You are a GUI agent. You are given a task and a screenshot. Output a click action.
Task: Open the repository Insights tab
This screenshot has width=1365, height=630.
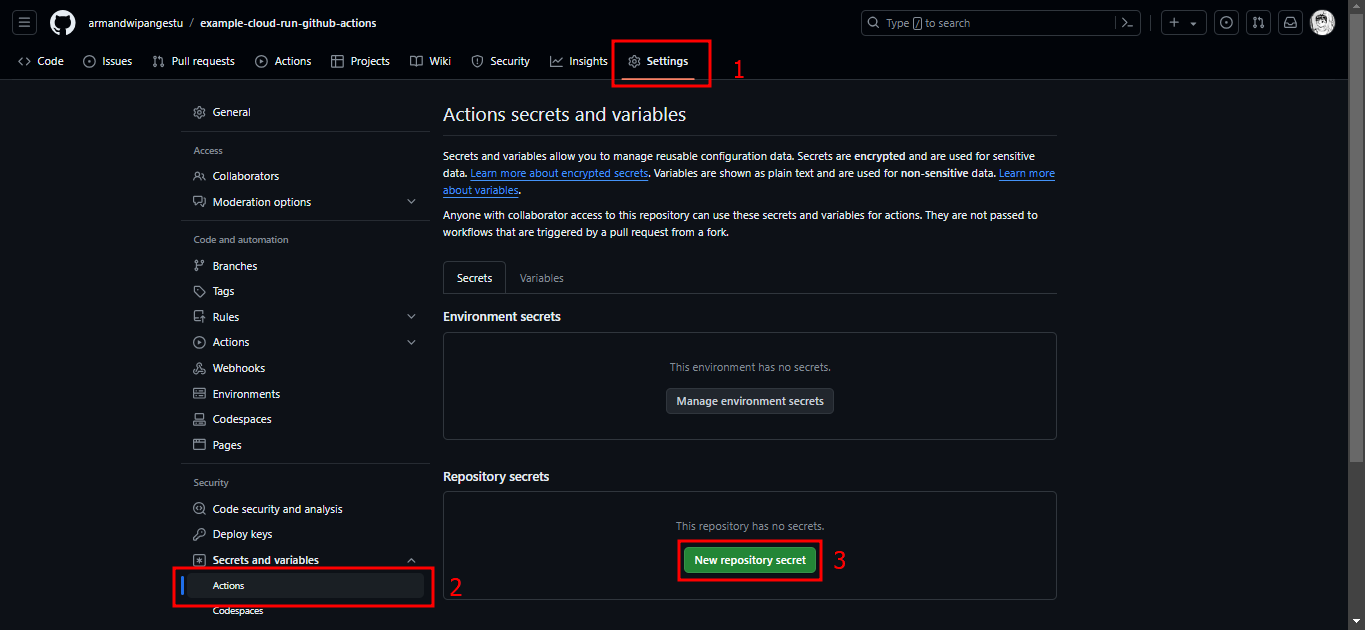pos(578,61)
